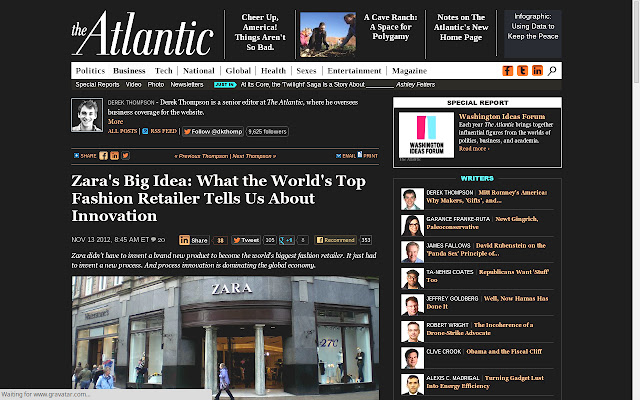The height and width of the screenshot is (400, 640).
Task: Open the Business section
Action: click(x=129, y=71)
